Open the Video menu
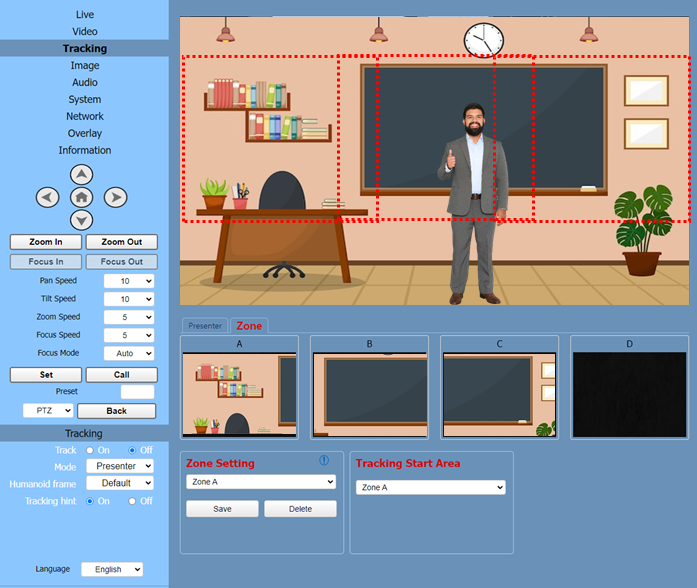This screenshot has height=588, width=697. click(x=84, y=32)
